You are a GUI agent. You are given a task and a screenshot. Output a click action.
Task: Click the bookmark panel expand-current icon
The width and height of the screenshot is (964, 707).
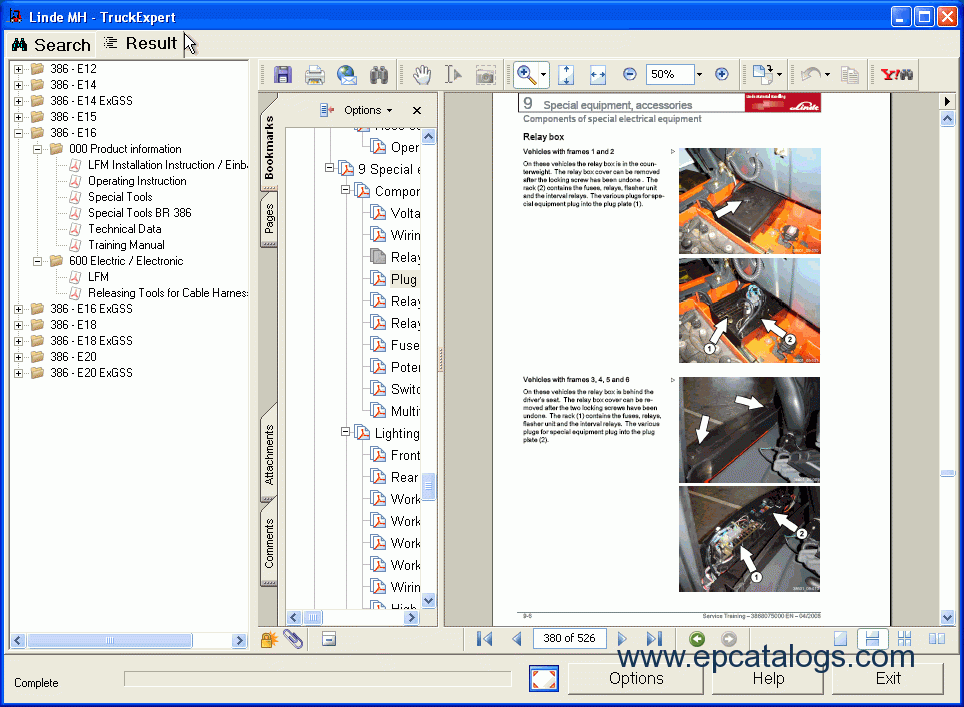coord(326,110)
